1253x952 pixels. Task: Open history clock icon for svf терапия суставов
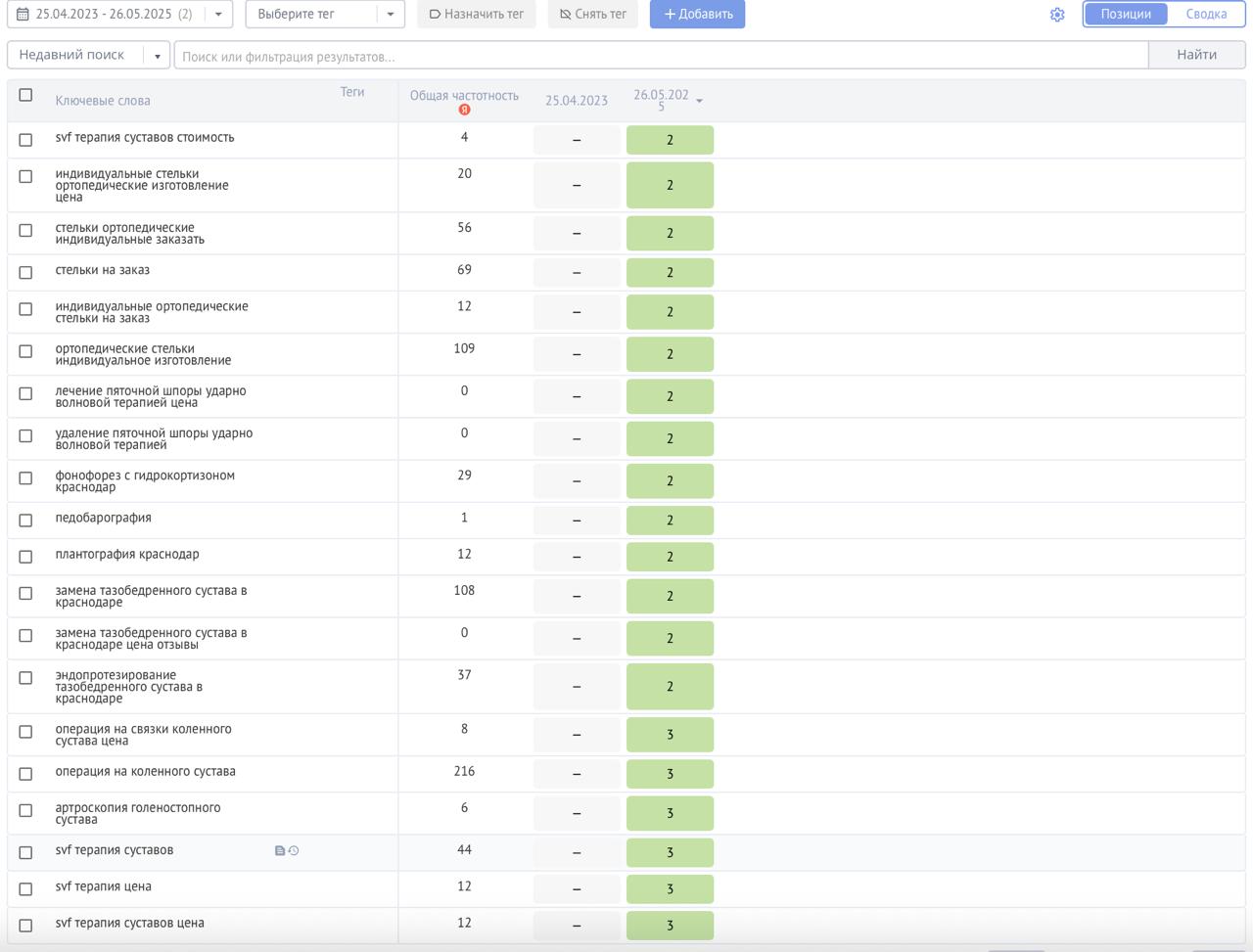[294, 851]
